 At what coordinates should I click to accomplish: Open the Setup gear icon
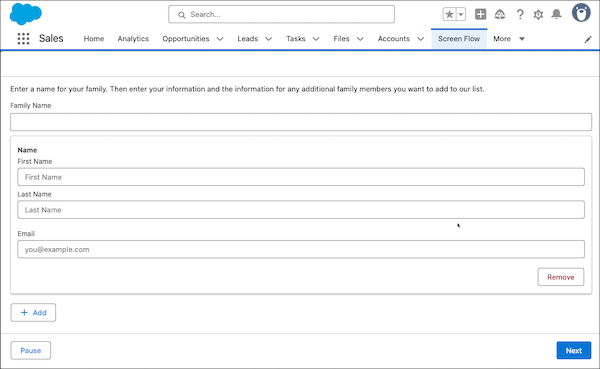point(538,15)
